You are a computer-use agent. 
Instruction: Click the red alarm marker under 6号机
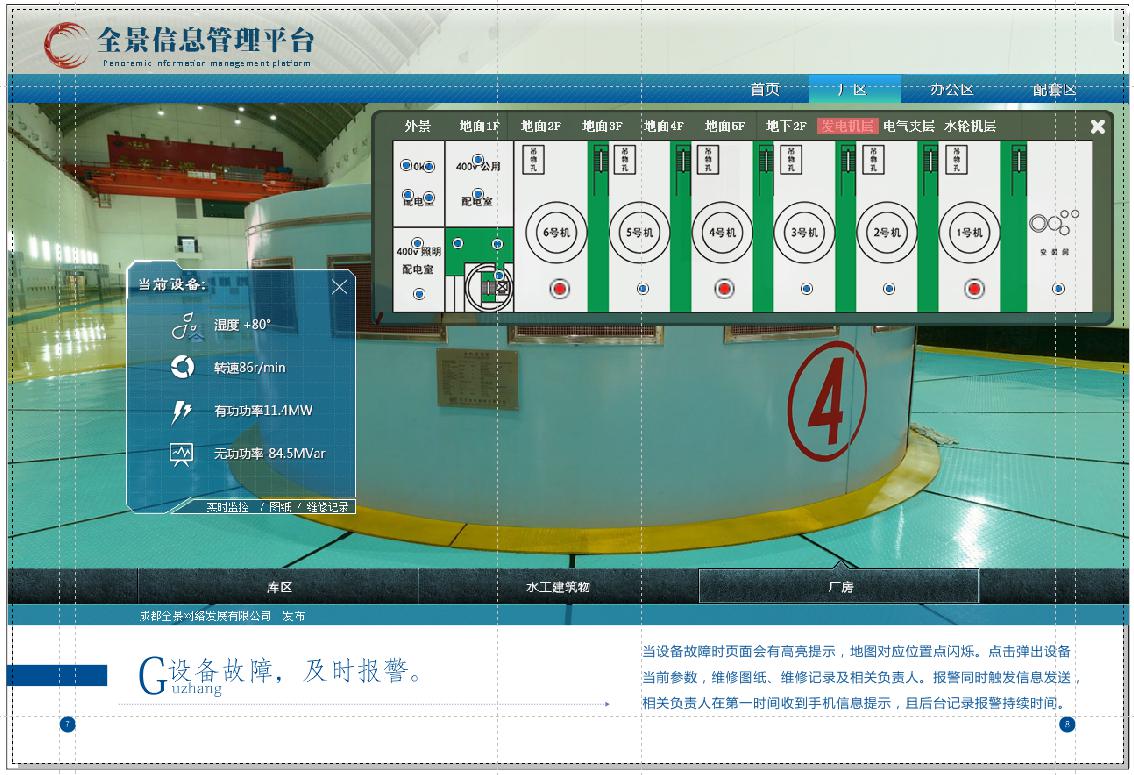(559, 289)
